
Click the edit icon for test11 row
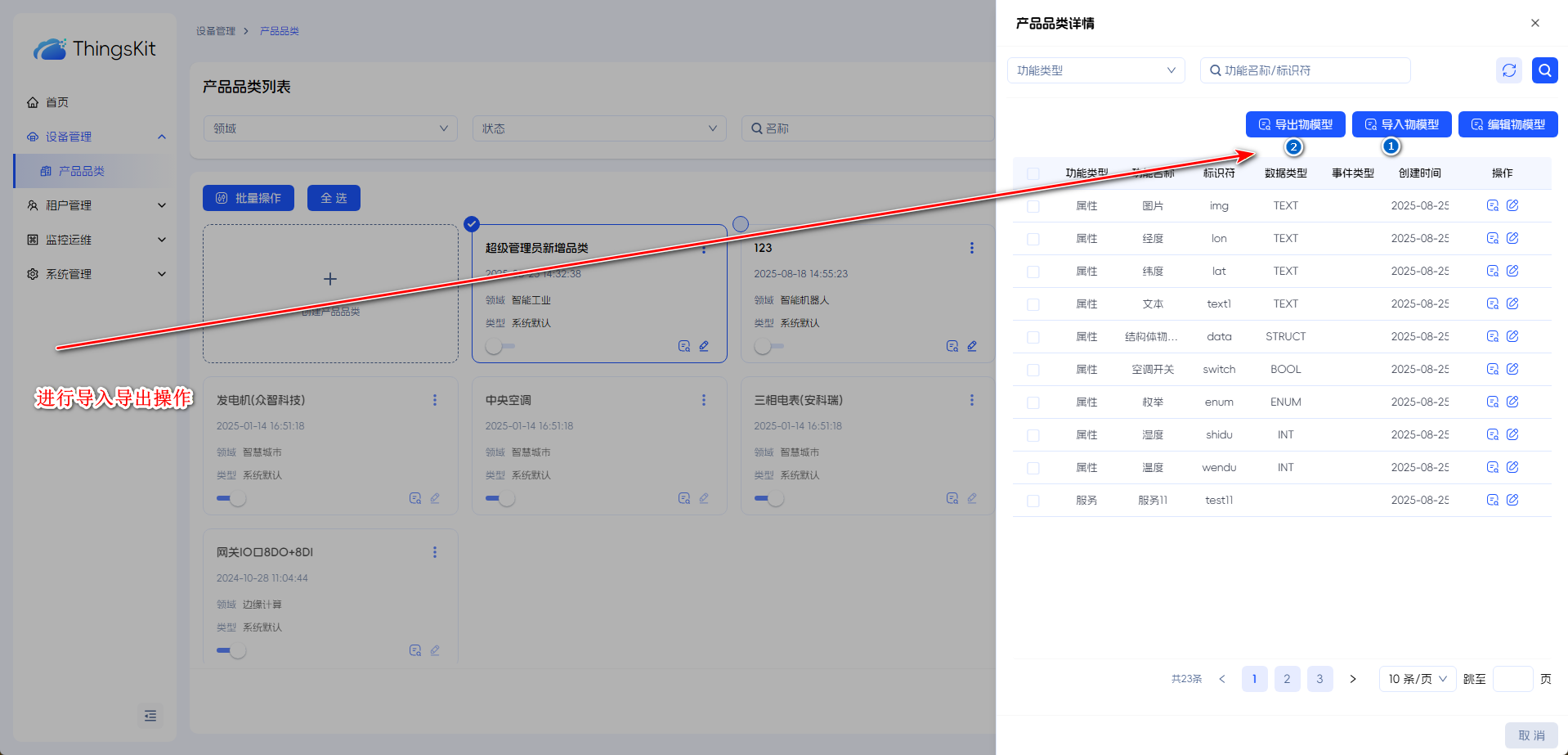click(x=1512, y=500)
